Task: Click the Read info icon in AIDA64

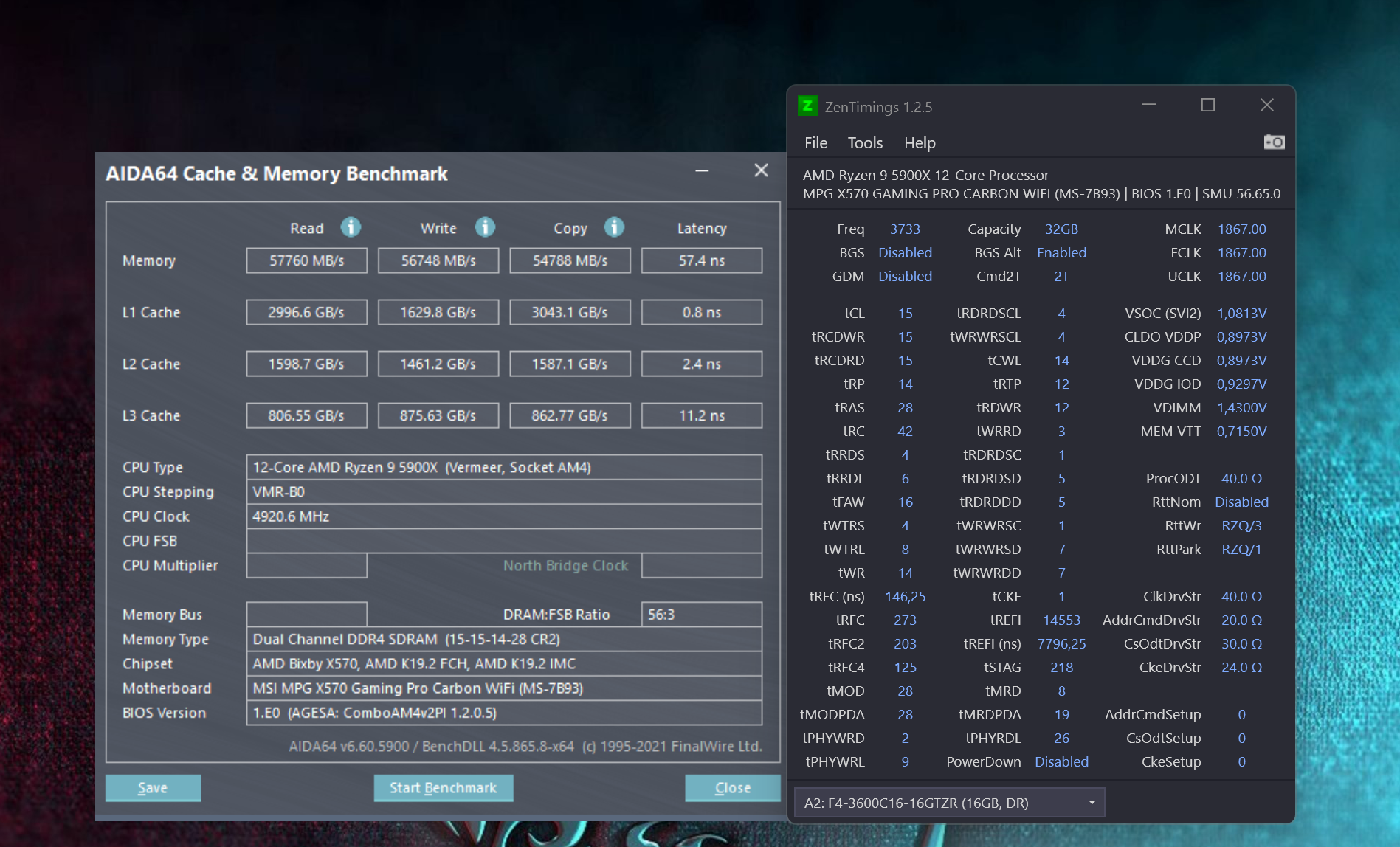Action: (x=351, y=227)
